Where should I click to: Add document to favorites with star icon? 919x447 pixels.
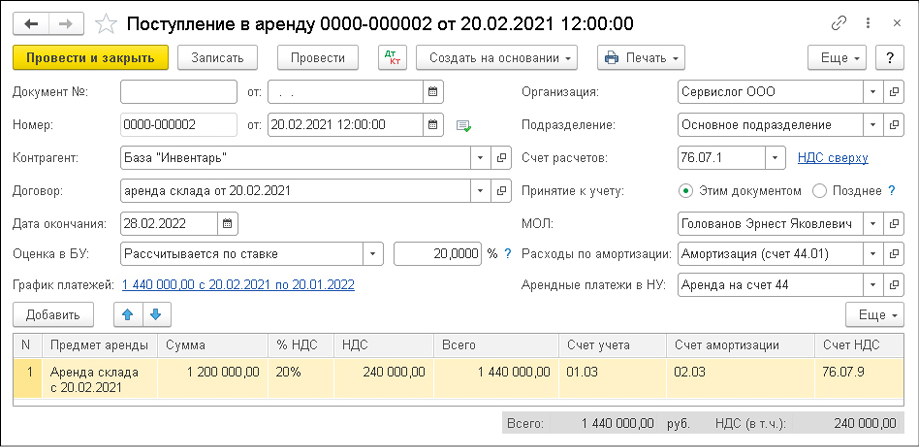[x=105, y=23]
